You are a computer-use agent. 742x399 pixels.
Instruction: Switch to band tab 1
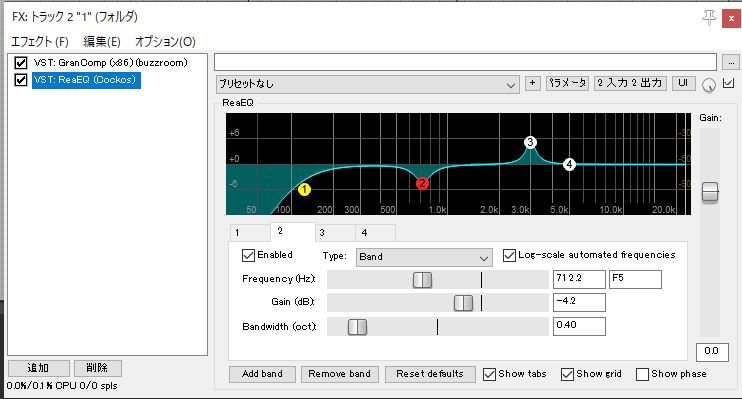249,232
